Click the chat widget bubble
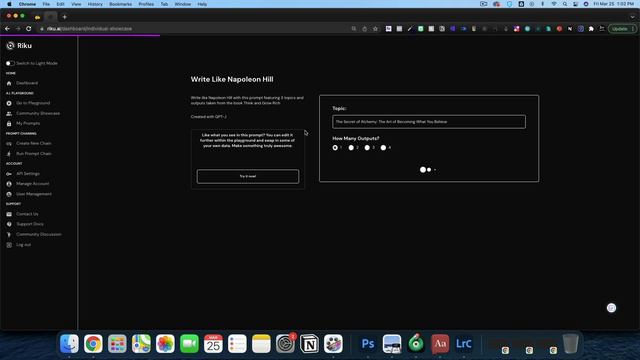This screenshot has height=360, width=640. tap(611, 308)
